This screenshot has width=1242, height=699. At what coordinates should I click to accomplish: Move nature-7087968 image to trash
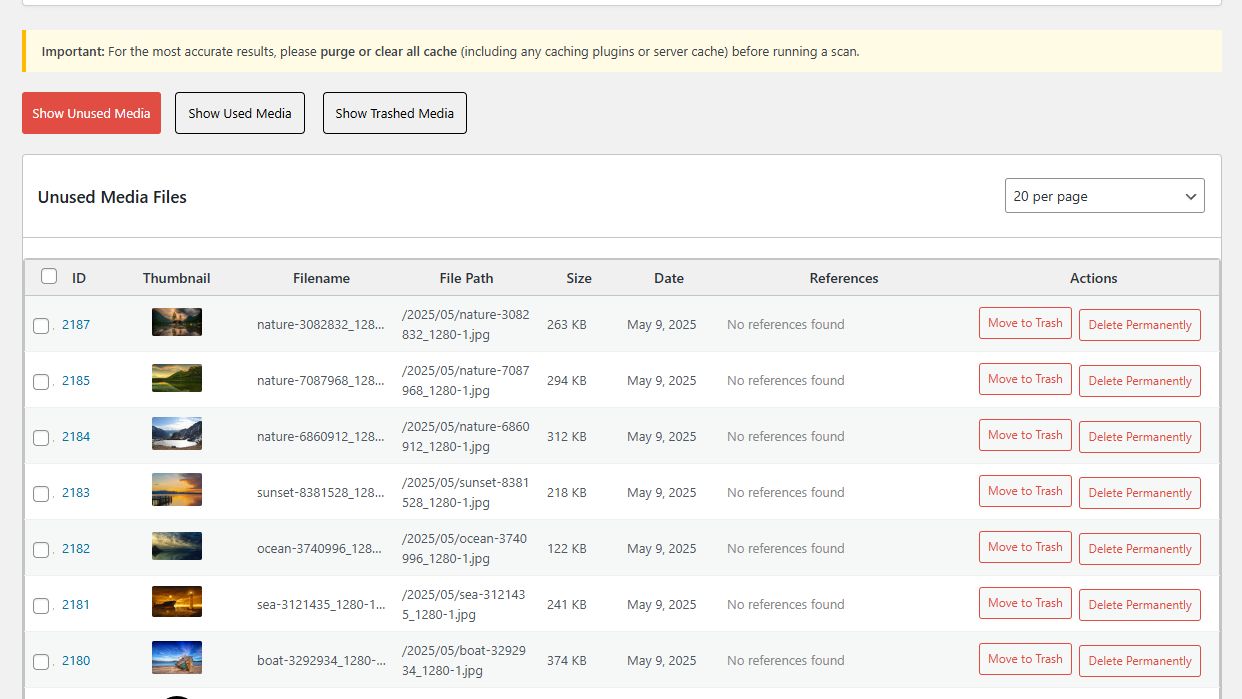point(1025,379)
